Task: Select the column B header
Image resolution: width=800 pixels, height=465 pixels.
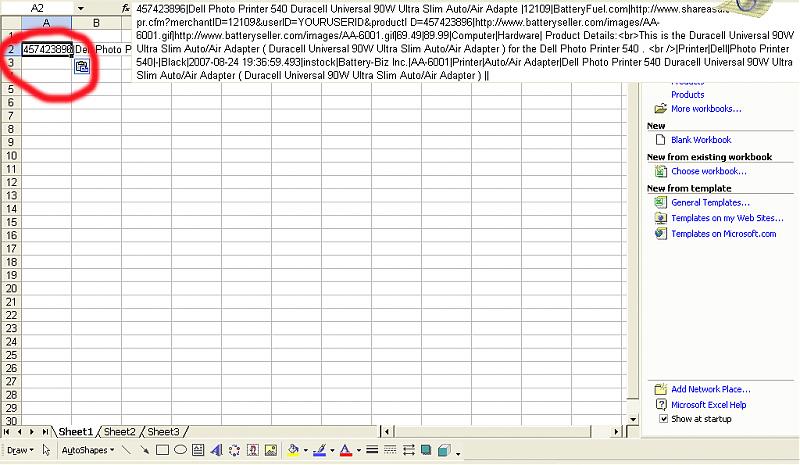Action: pos(96,22)
